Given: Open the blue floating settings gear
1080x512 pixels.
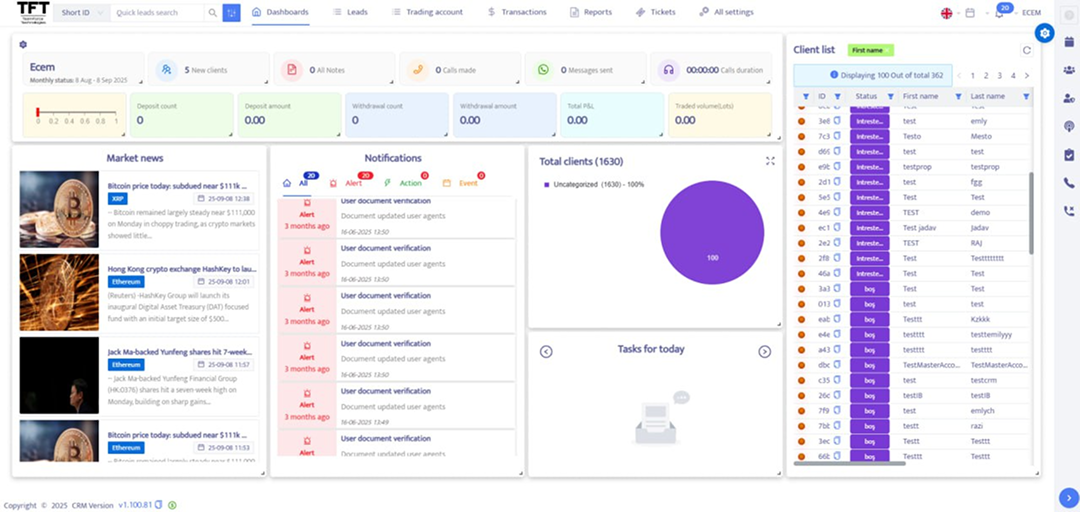Looking at the screenshot, I should click(x=1045, y=34).
